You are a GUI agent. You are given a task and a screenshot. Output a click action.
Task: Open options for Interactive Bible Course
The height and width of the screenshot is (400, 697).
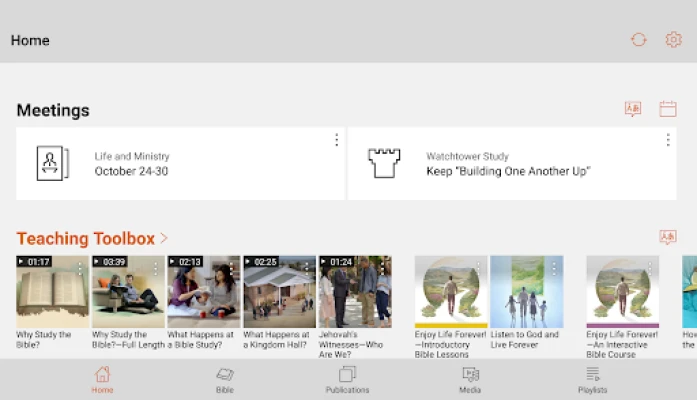point(650,268)
